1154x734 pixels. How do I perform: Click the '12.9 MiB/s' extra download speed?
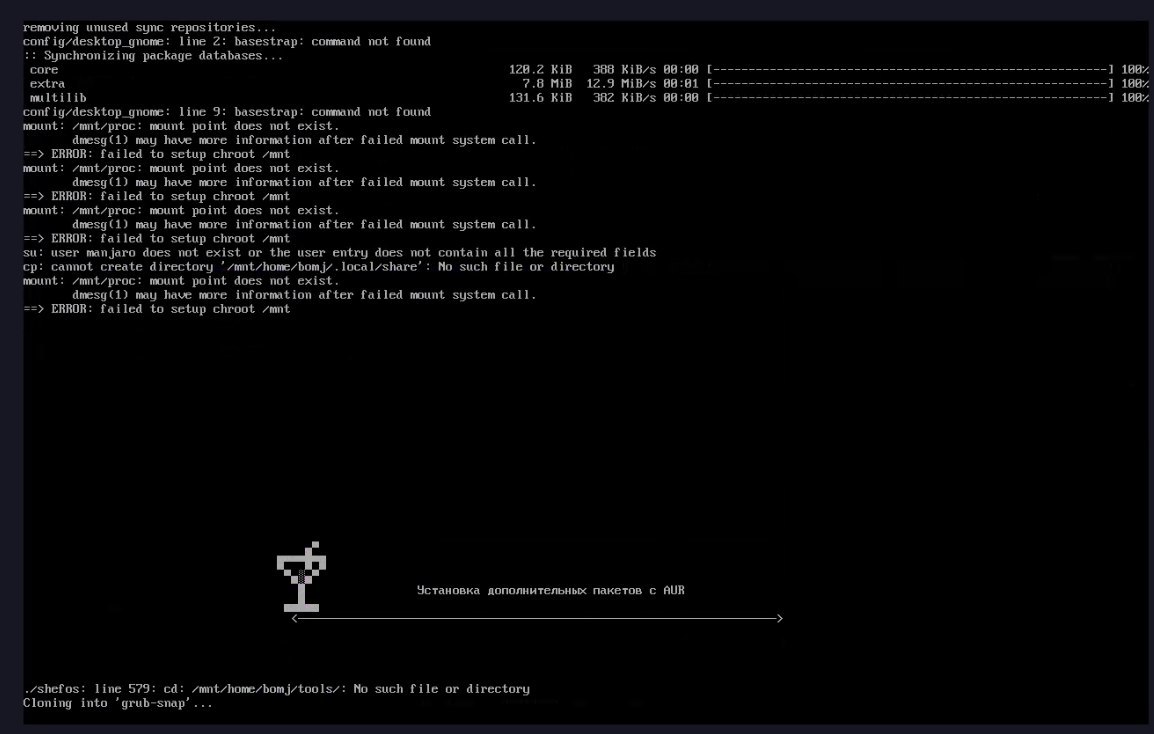(x=620, y=84)
